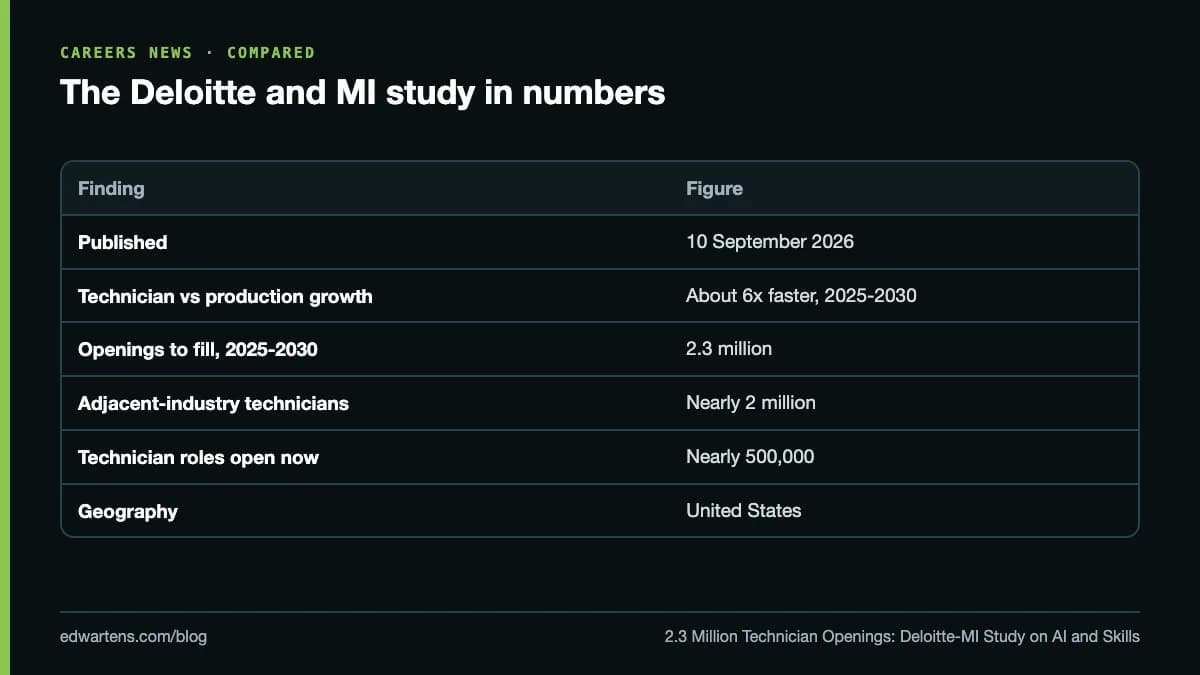
Task: Click the '10 September 2026' cell
Action: point(770,242)
